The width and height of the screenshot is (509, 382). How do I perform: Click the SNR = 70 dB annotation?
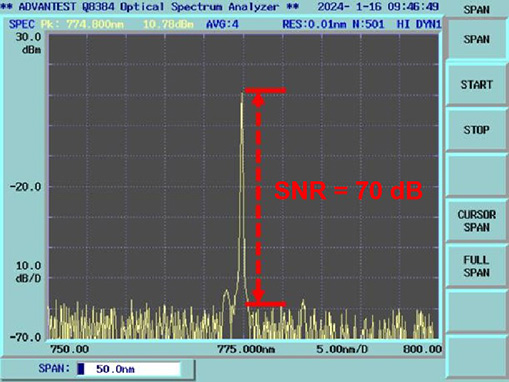click(x=348, y=191)
